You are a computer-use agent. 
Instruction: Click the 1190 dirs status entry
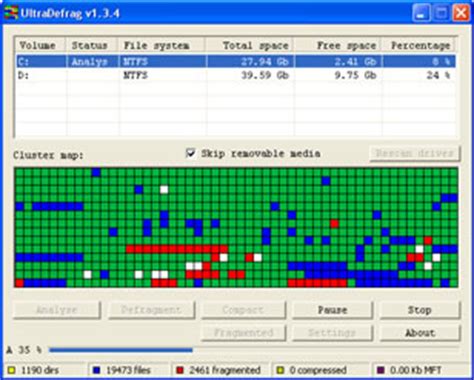pyautogui.click(x=40, y=370)
